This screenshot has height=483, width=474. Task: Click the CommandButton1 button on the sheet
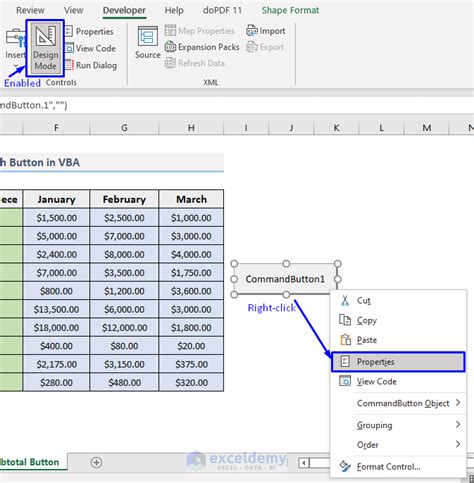click(285, 279)
